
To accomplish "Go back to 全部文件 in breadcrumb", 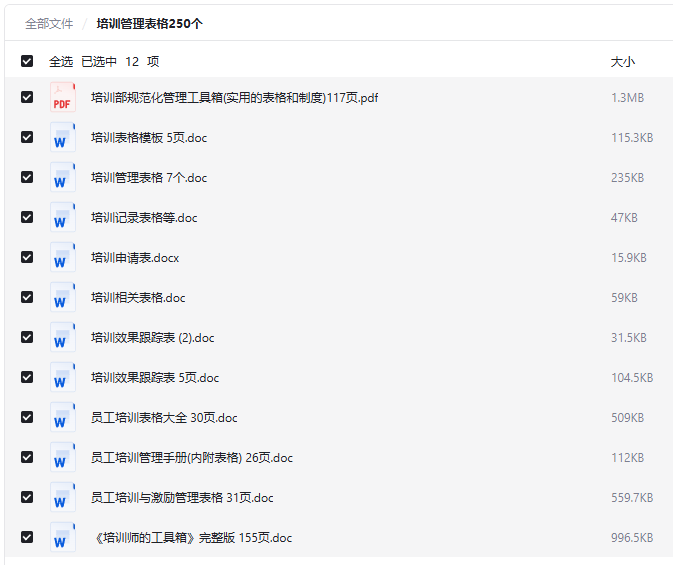I will click(49, 24).
